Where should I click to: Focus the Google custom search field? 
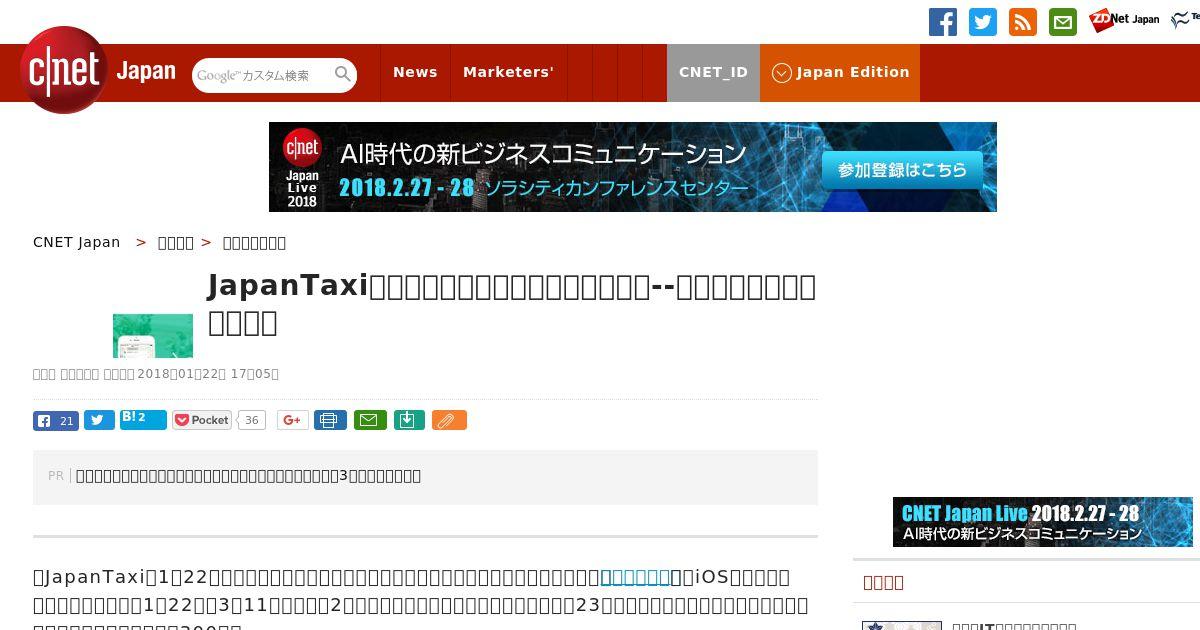coord(262,75)
